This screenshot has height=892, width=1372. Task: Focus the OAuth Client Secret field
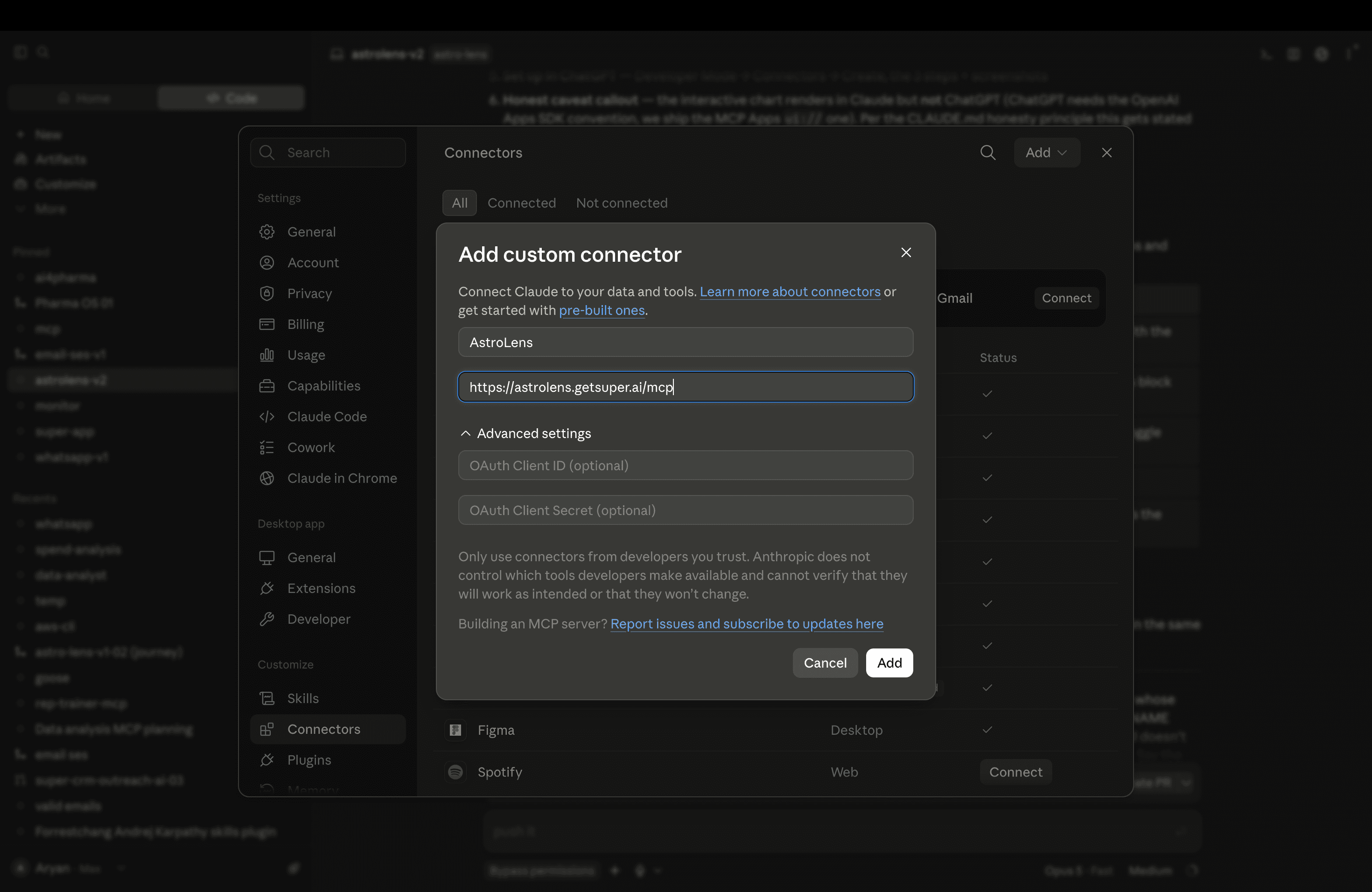686,510
